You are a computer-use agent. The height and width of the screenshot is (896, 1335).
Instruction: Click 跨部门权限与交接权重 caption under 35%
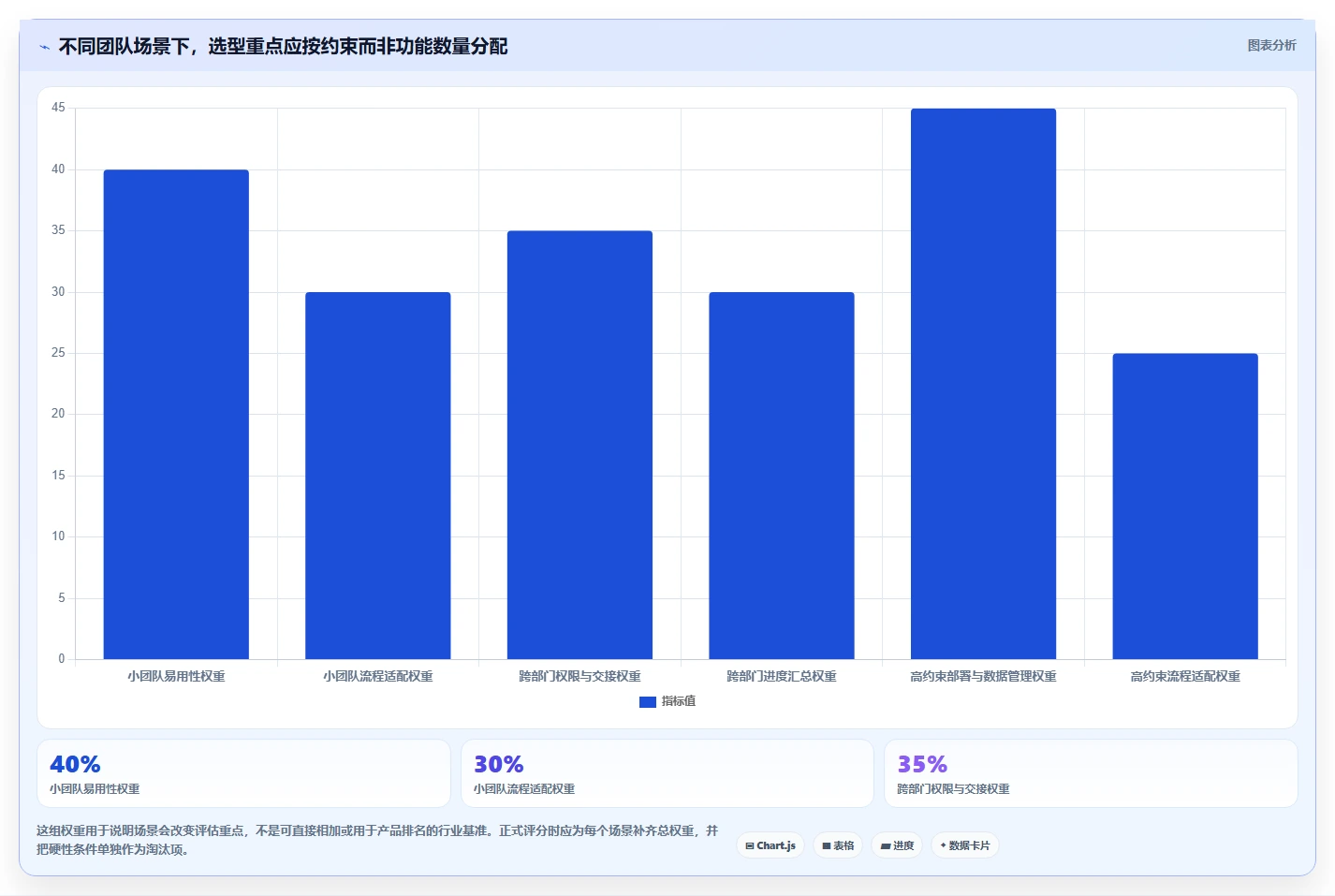tap(953, 789)
